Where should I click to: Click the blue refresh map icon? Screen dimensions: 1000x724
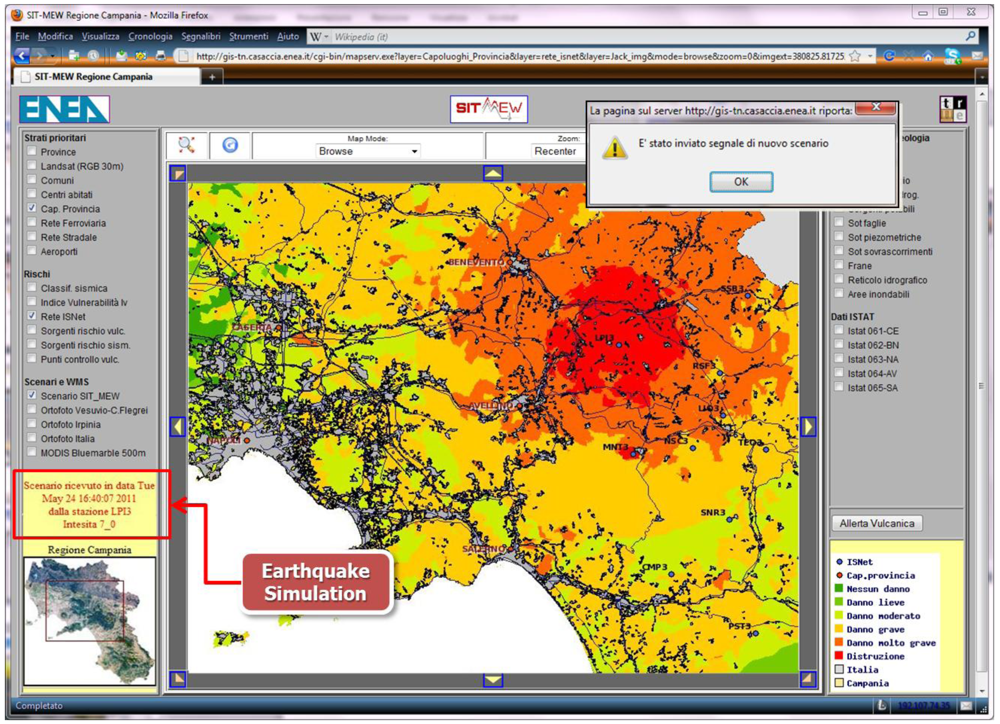point(230,145)
